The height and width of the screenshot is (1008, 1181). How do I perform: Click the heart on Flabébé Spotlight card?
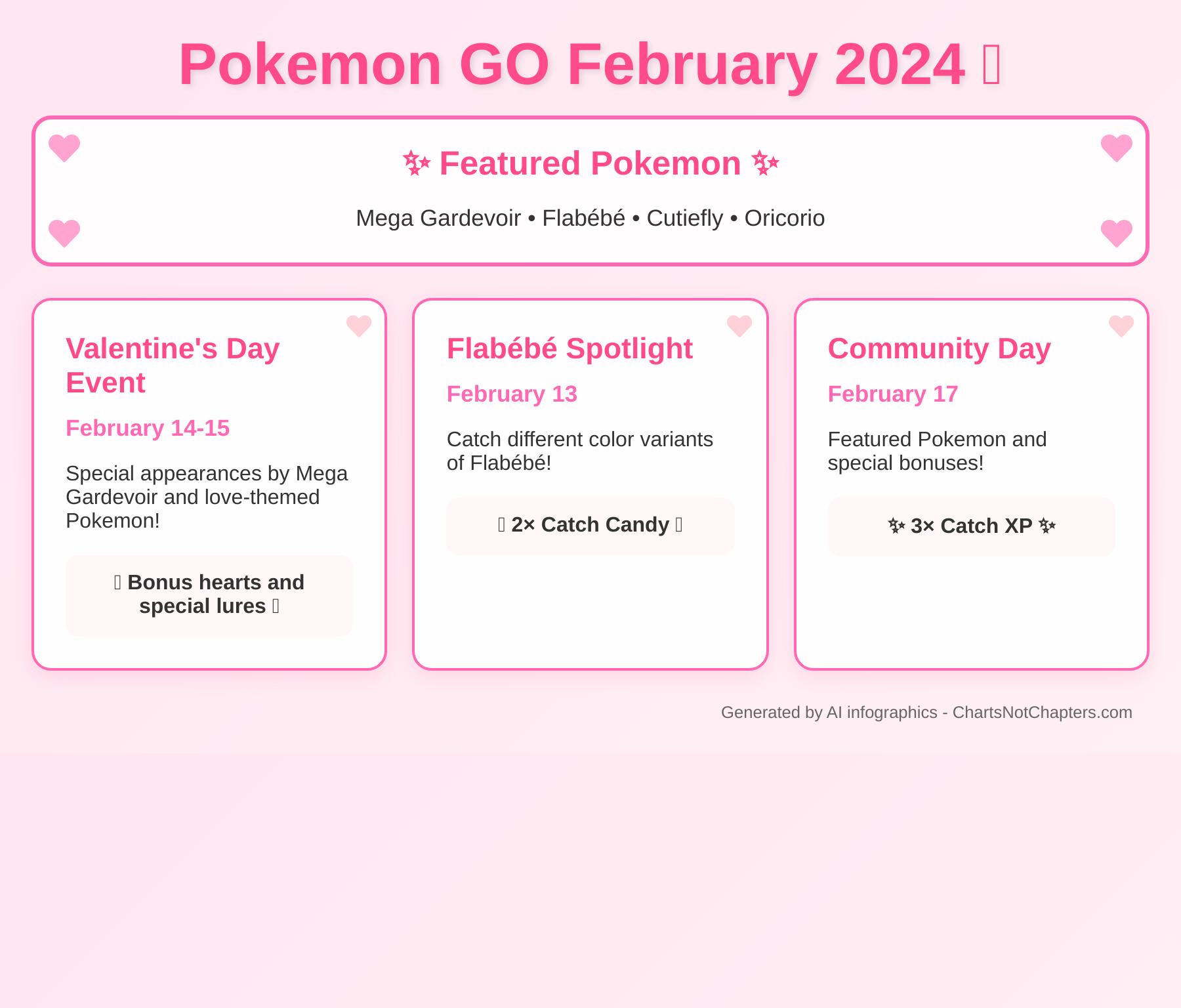739,326
